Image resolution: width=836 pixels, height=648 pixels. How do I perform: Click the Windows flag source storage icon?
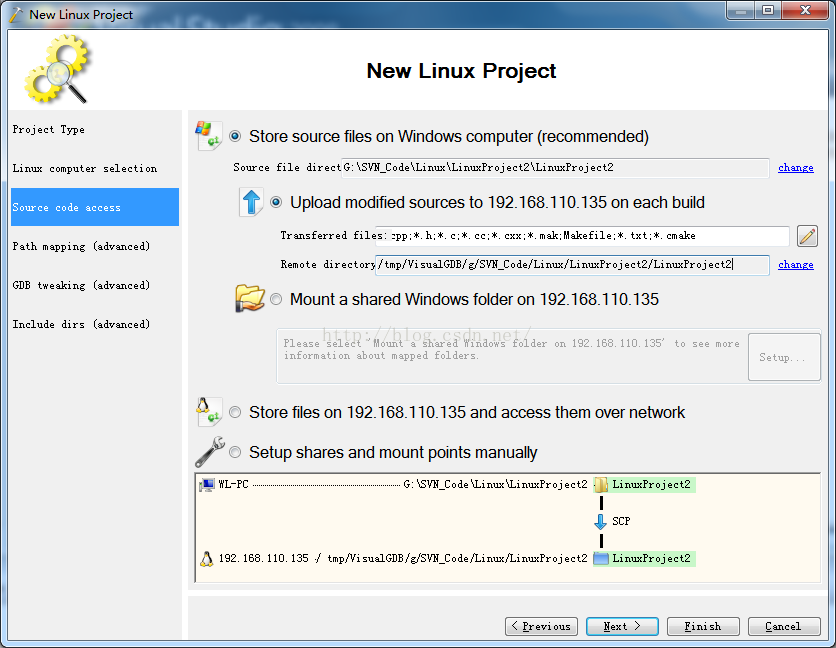(208, 135)
